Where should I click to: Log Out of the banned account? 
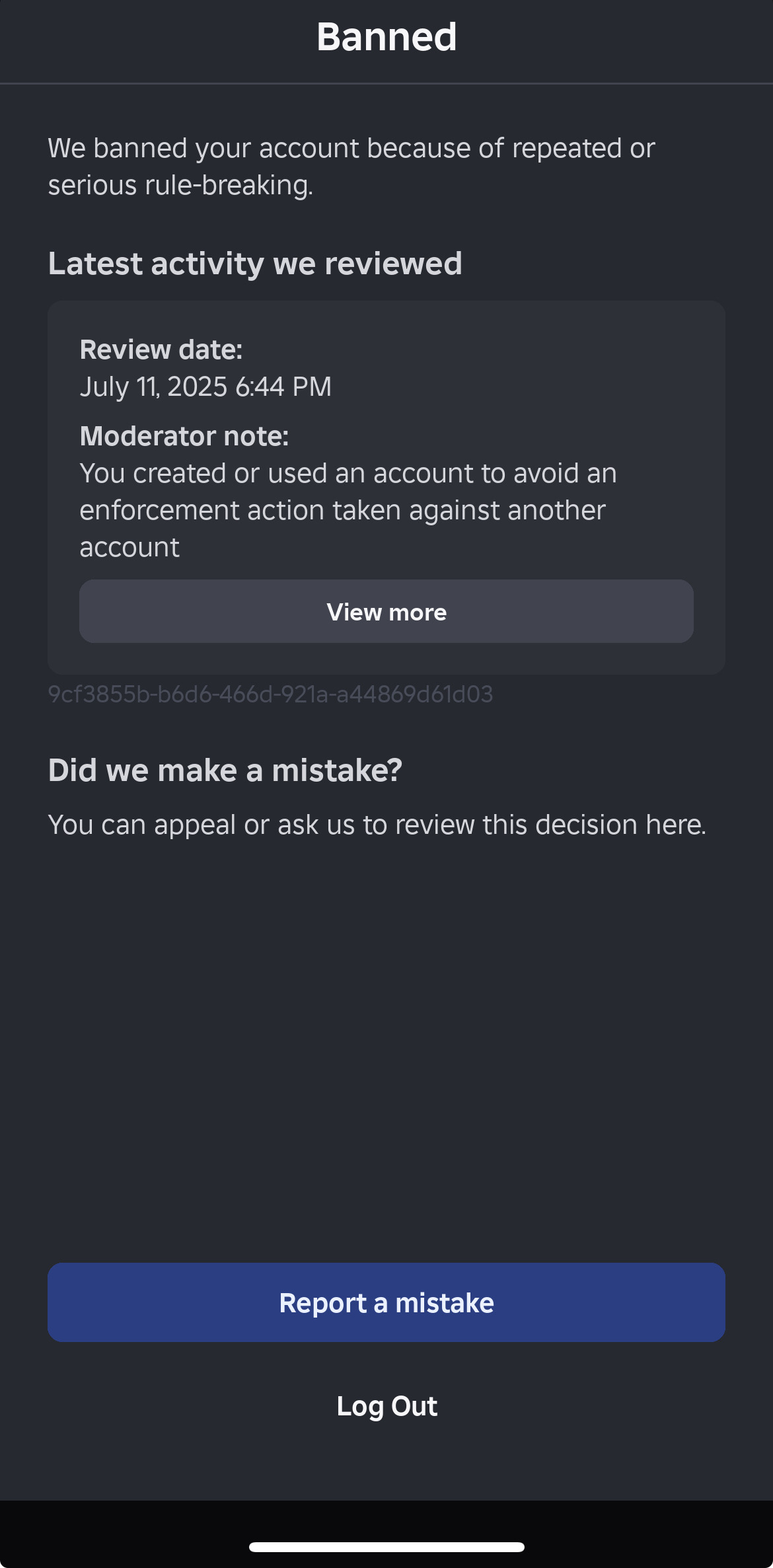[x=386, y=1405]
